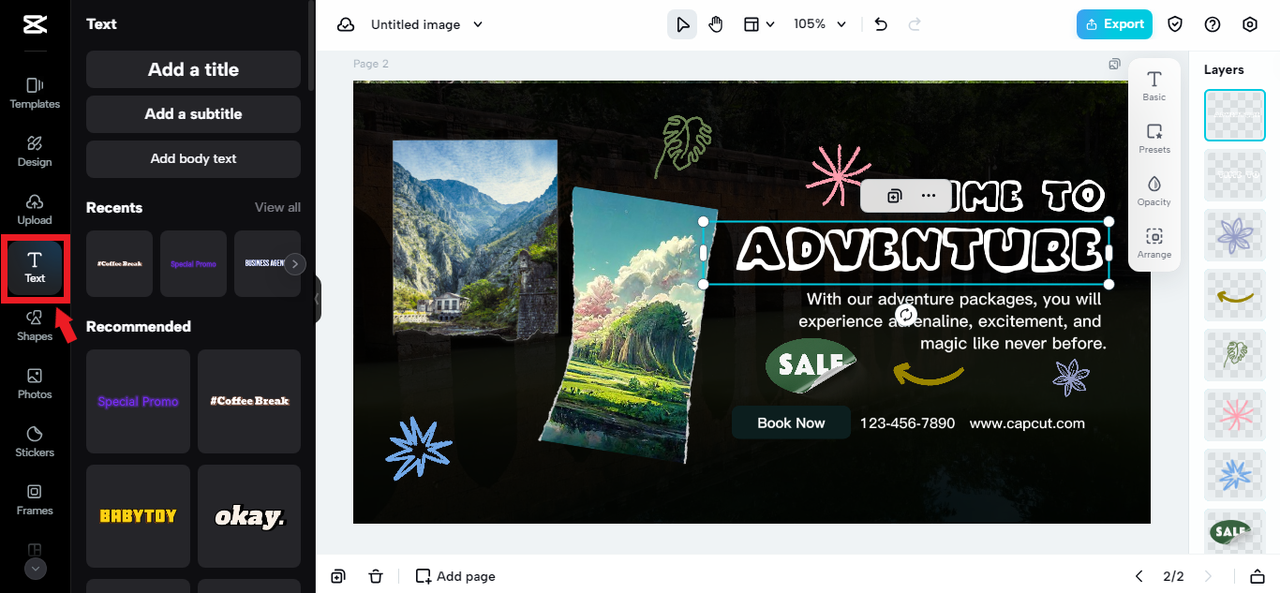Select the selected top text layer thumbnail
Image resolution: width=1280 pixels, height=593 pixels.
click(x=1235, y=114)
